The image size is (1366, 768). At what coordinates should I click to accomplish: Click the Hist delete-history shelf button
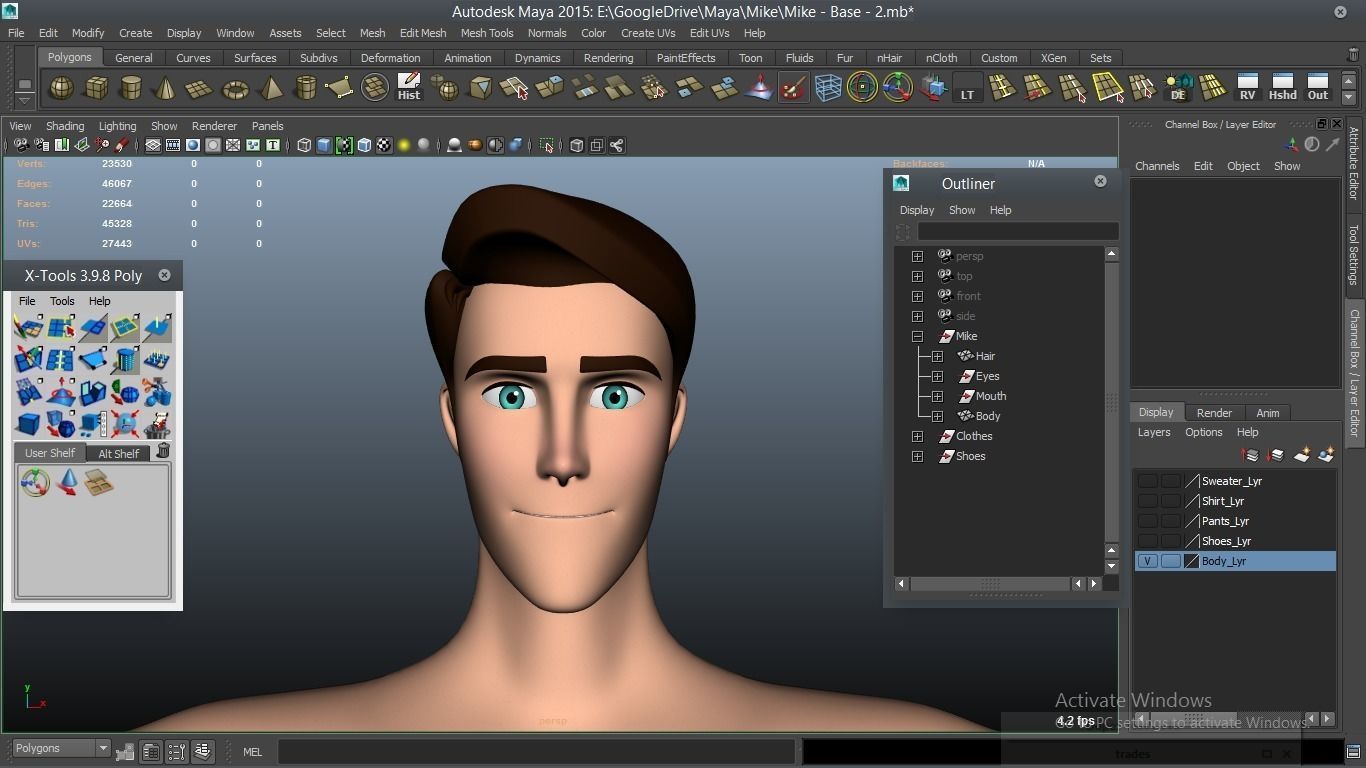coord(409,87)
